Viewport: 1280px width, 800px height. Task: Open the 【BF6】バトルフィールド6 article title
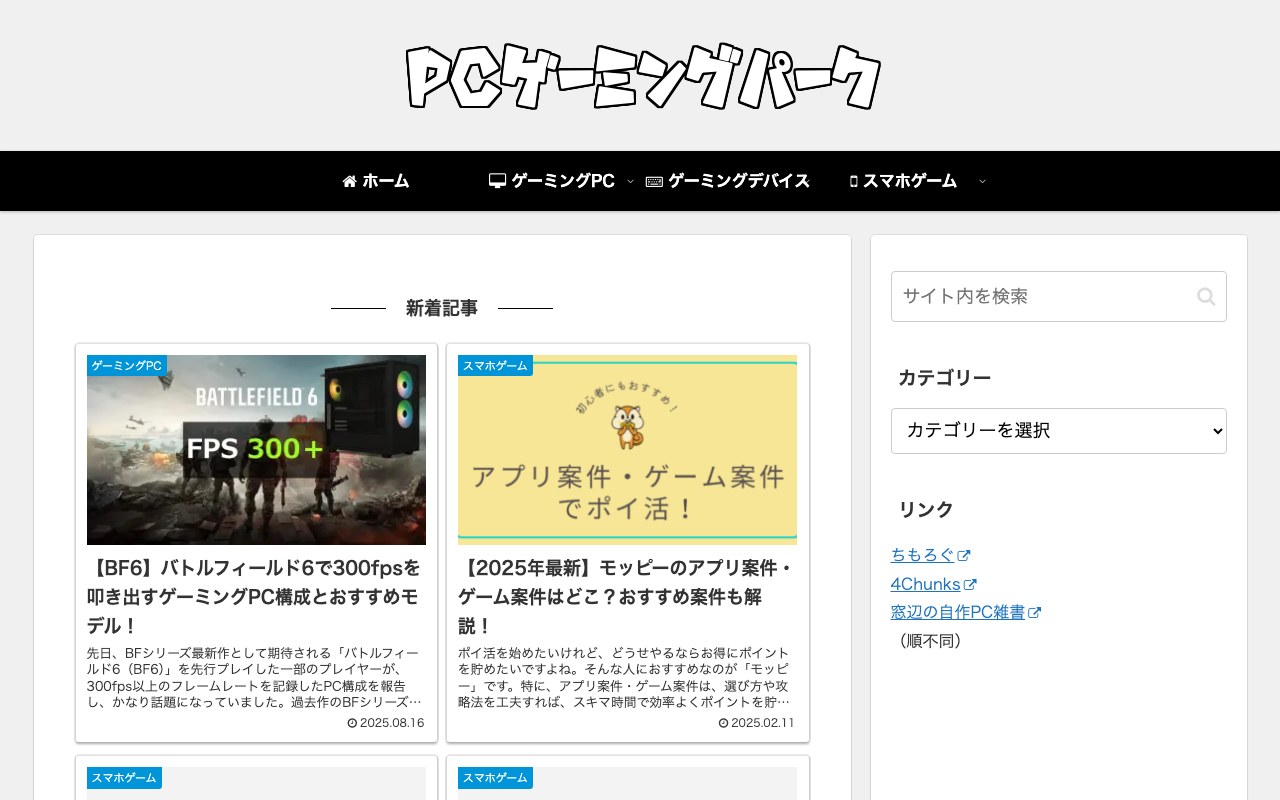[x=254, y=597]
